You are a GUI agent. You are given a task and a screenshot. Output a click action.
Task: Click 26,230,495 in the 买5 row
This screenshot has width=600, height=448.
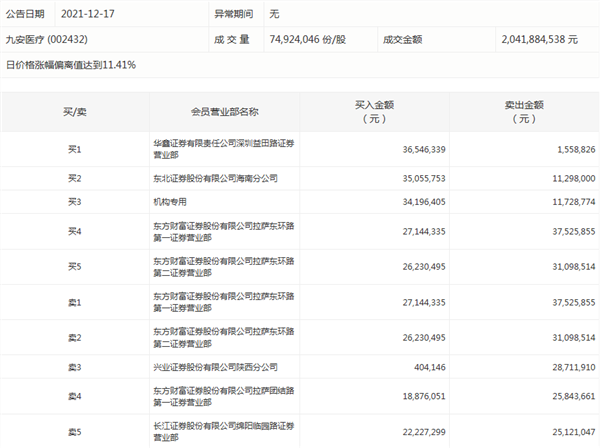click(x=424, y=267)
